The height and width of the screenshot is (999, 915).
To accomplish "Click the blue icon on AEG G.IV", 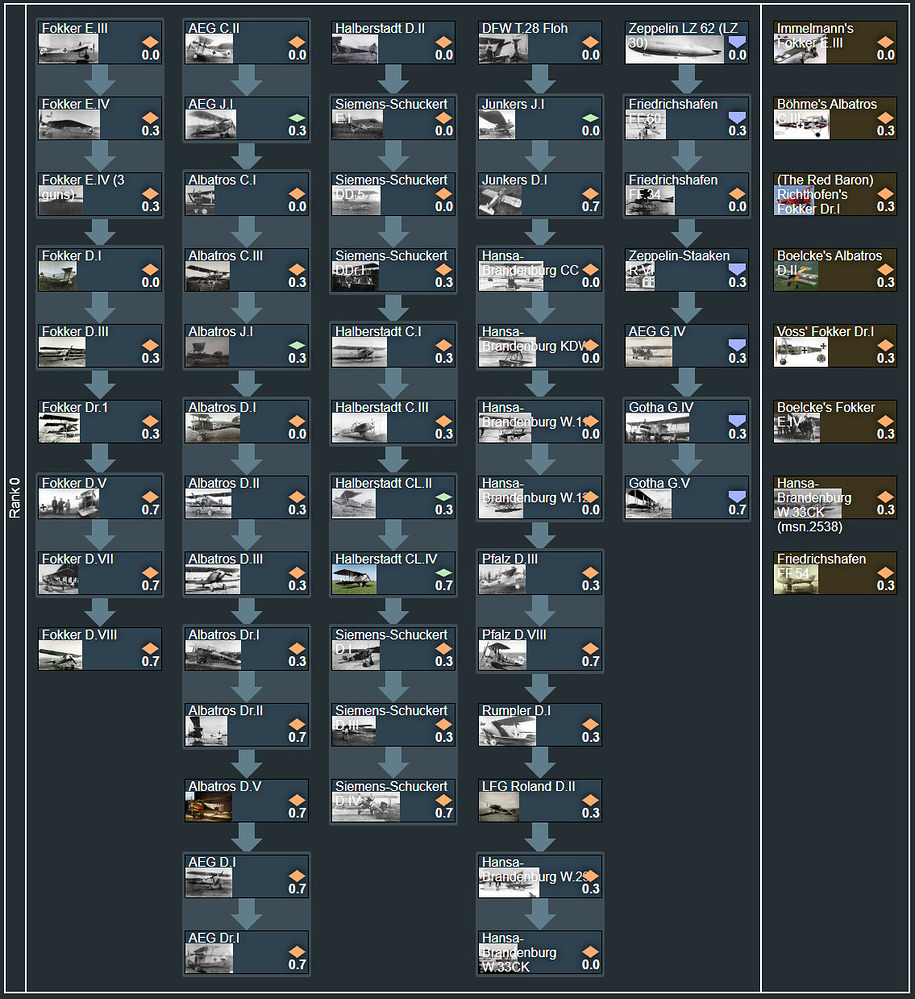I will pos(737,345).
